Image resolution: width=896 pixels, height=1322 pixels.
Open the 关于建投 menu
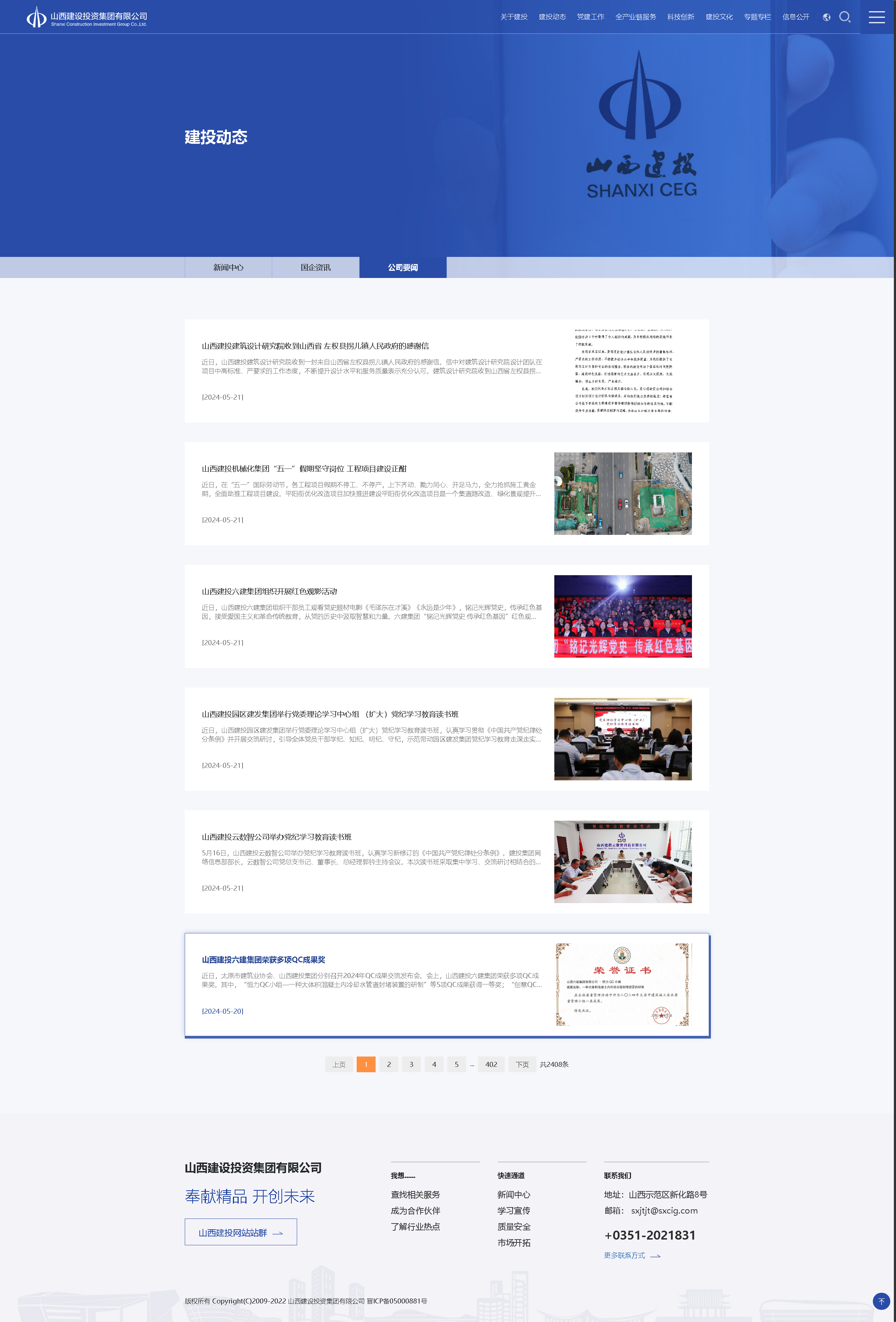pyautogui.click(x=513, y=17)
